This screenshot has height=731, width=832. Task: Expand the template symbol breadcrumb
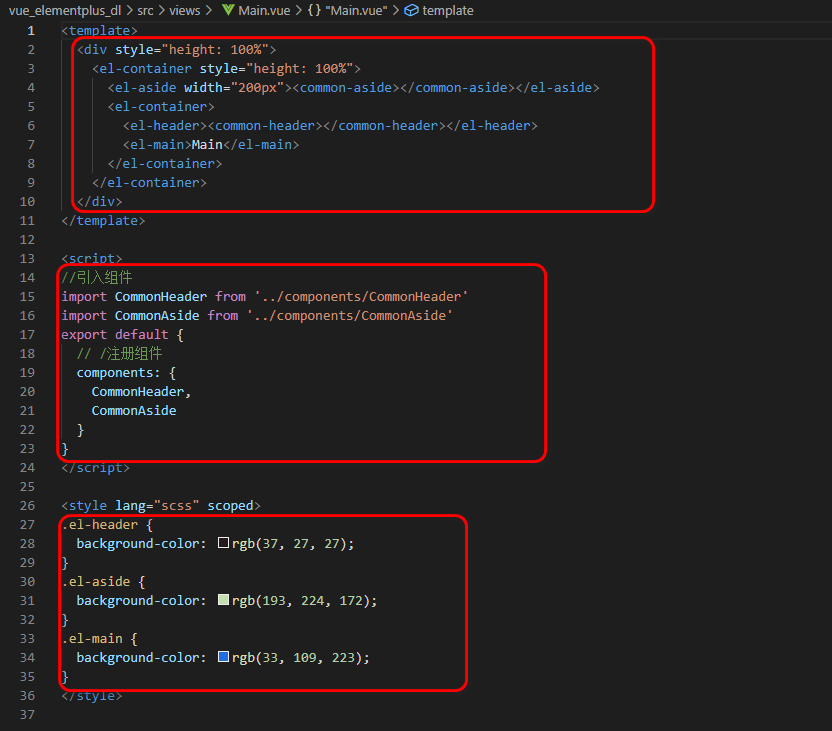[448, 10]
